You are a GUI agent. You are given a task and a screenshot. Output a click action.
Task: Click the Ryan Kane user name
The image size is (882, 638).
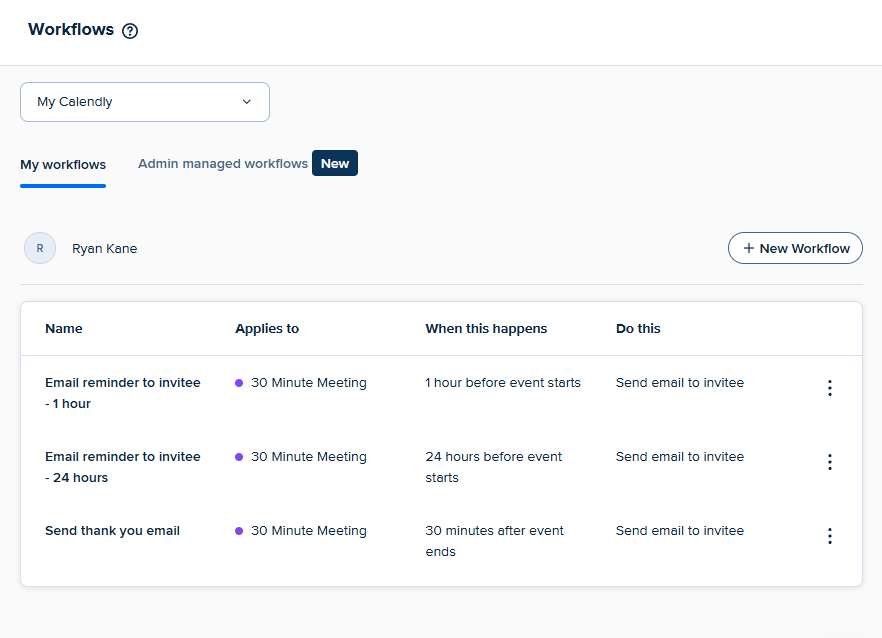105,249
